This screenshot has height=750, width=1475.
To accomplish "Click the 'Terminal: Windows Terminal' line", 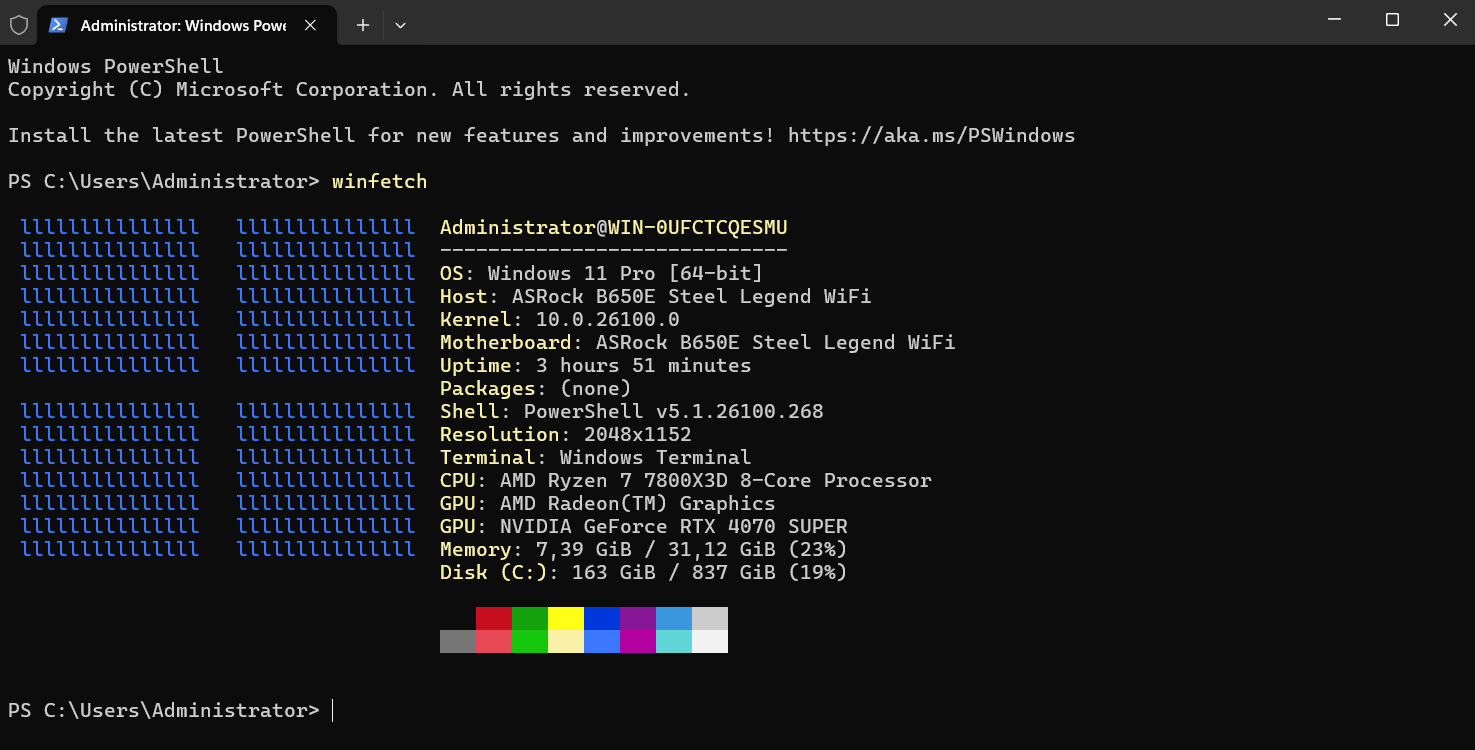I will (595, 457).
